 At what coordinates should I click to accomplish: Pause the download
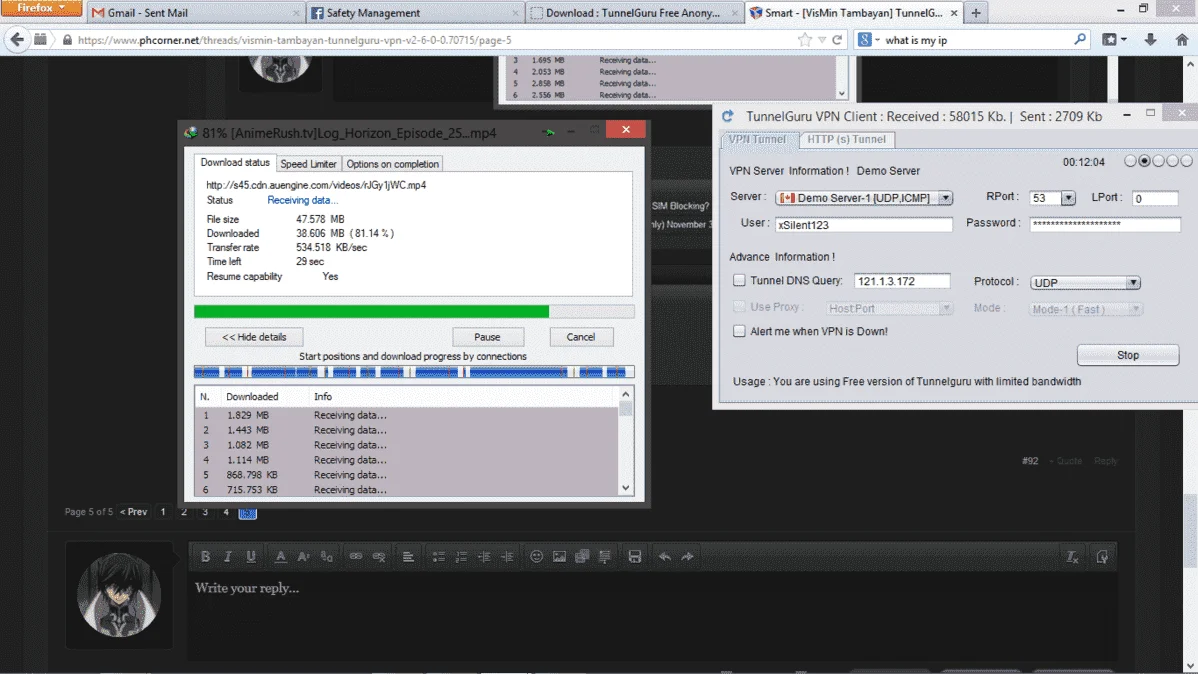click(487, 337)
